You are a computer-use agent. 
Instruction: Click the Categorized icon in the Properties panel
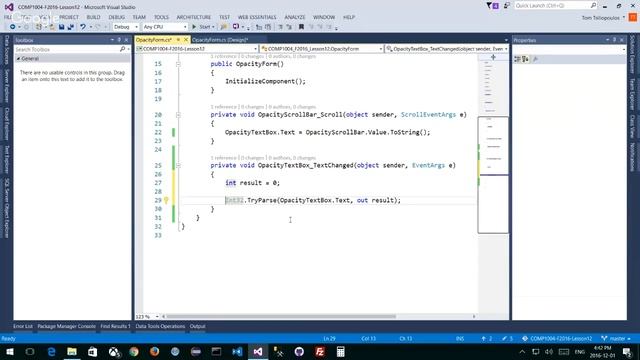(x=518, y=59)
